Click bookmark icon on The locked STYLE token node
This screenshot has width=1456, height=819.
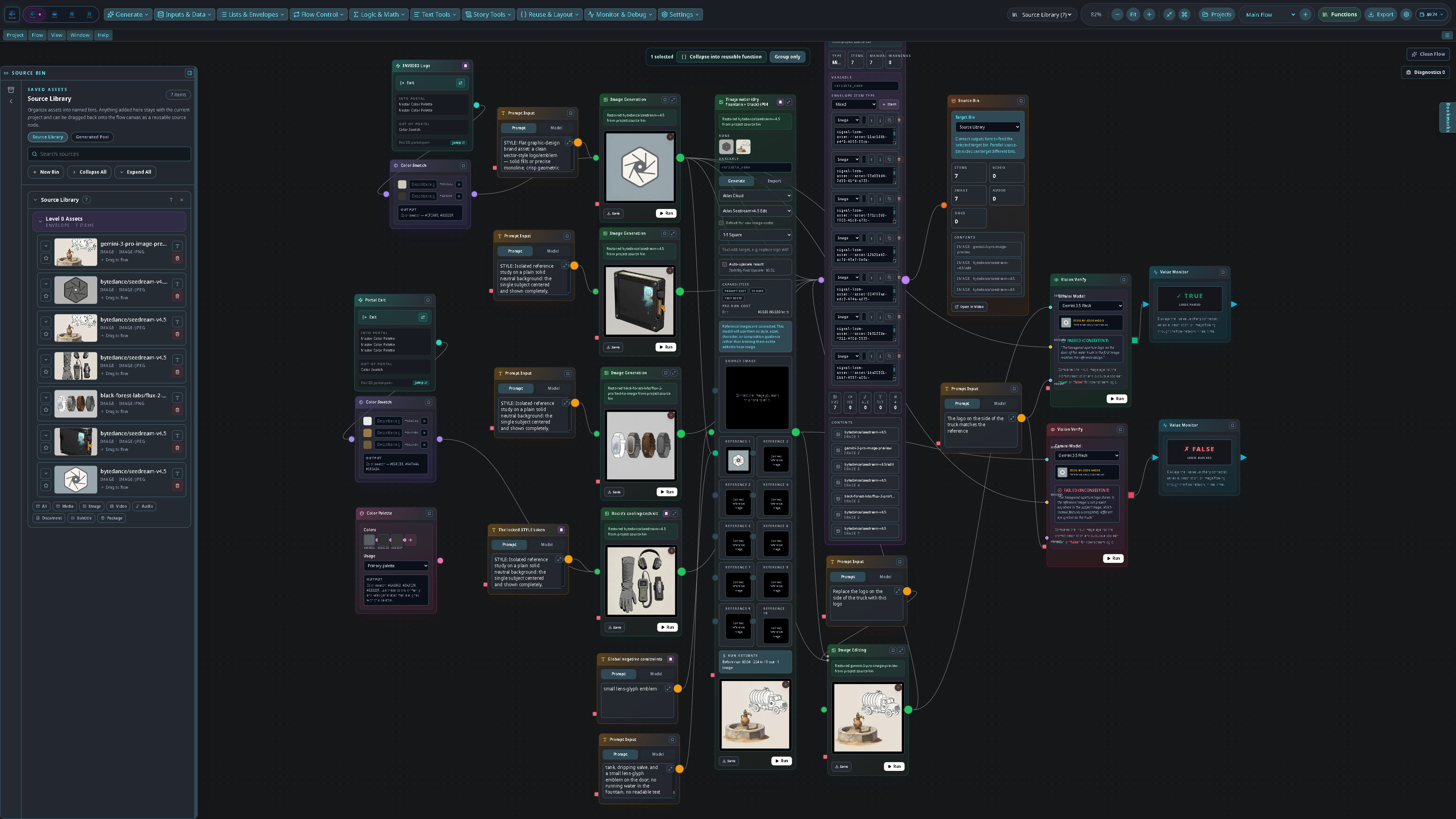pos(561,530)
